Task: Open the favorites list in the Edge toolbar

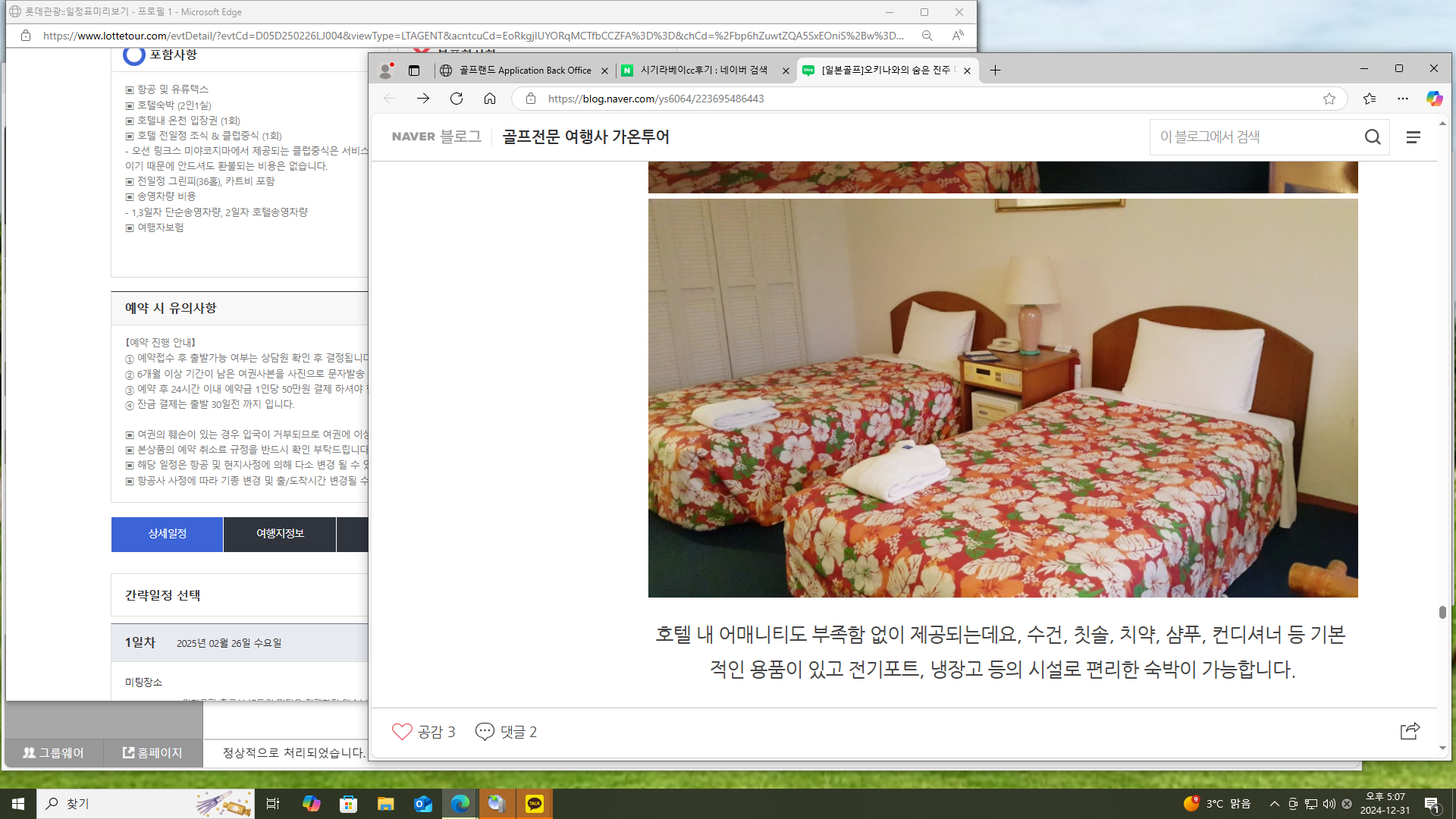Action: [1370, 99]
